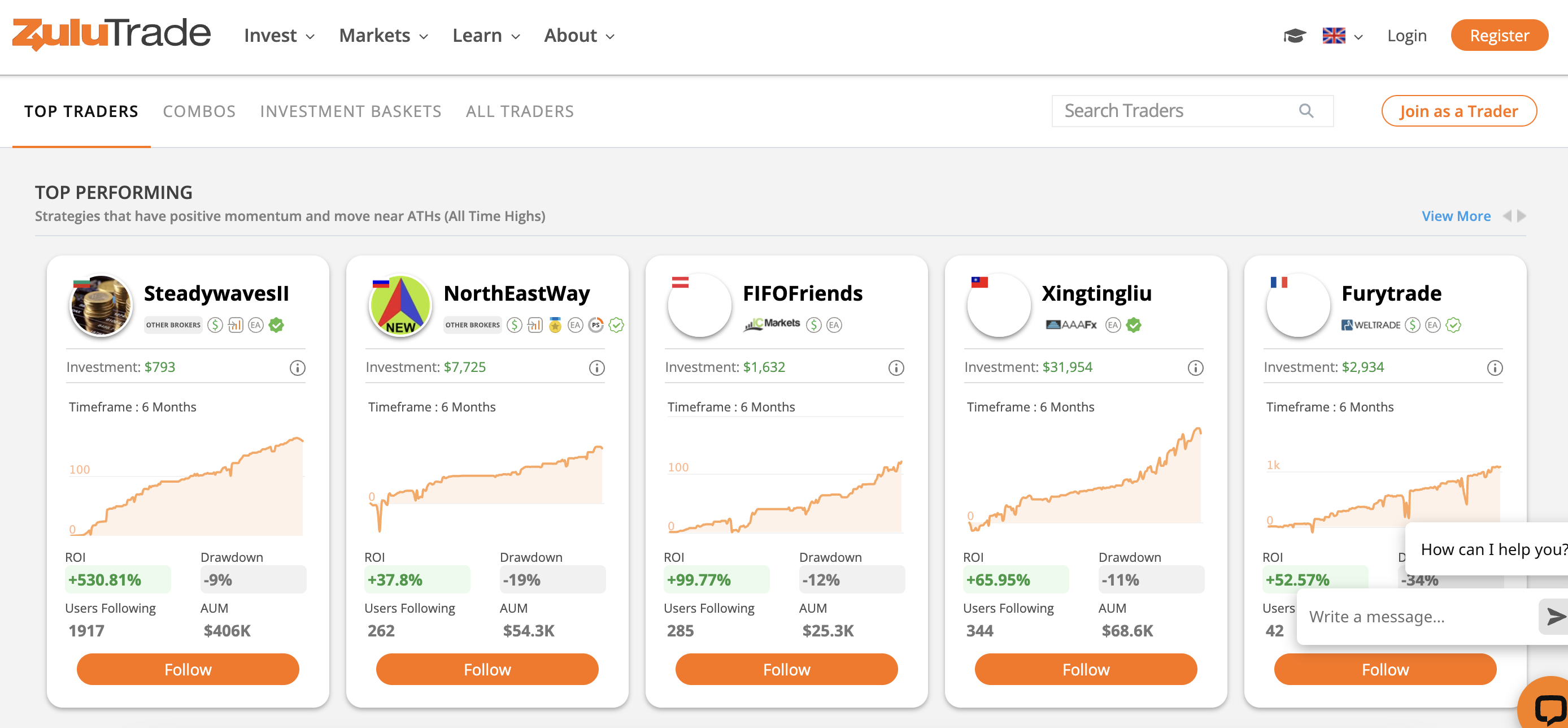Screen dimensions: 1568x728
Task: Click Furytrade dollar sign badge
Action: point(1412,324)
